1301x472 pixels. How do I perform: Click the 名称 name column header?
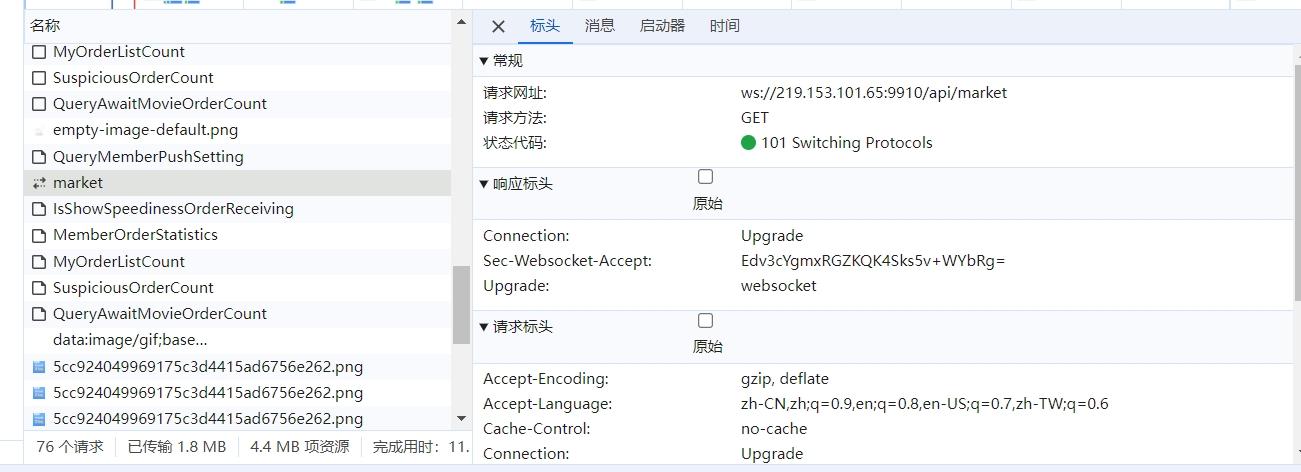(x=45, y=26)
